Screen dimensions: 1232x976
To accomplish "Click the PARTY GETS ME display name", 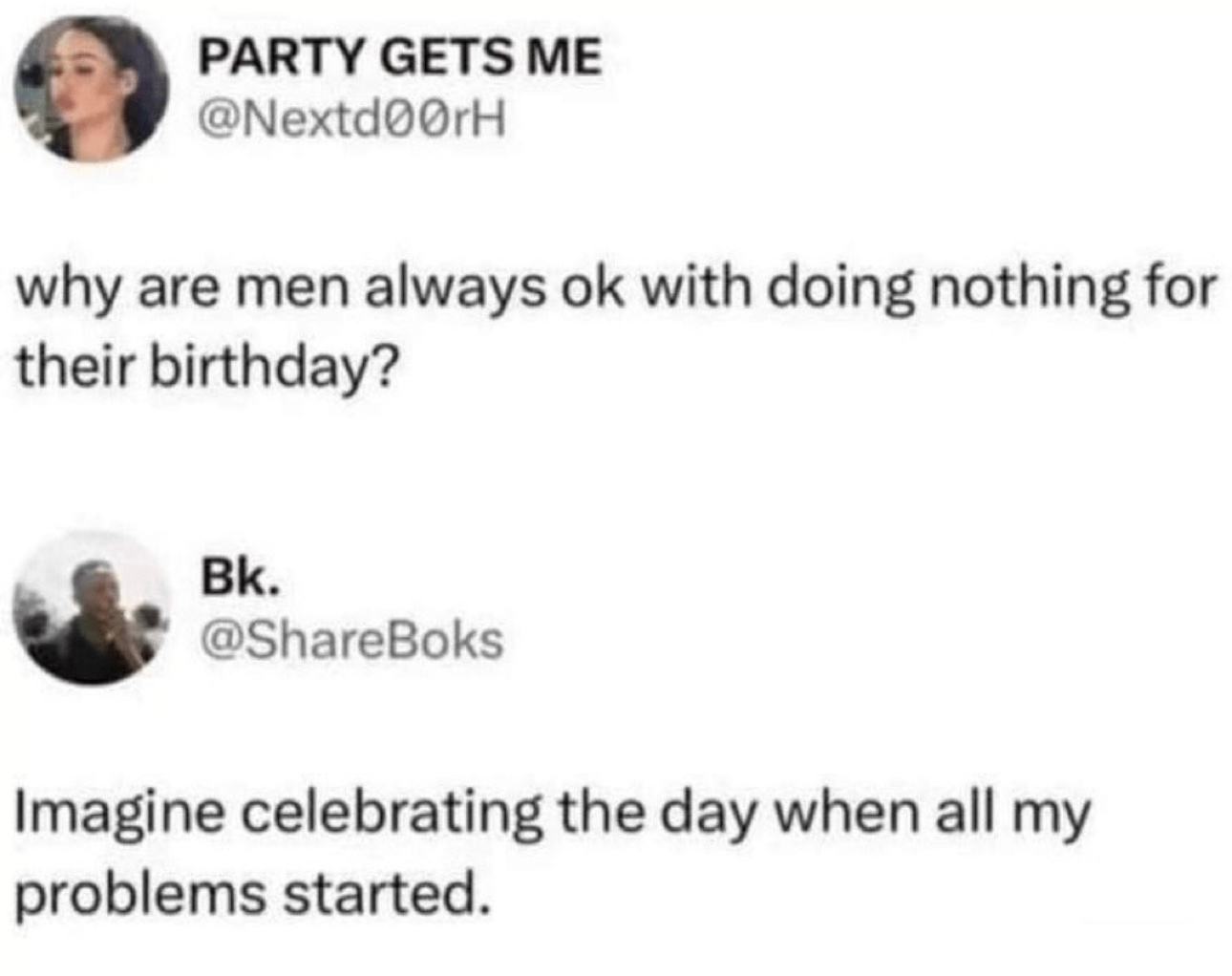I will (399, 57).
